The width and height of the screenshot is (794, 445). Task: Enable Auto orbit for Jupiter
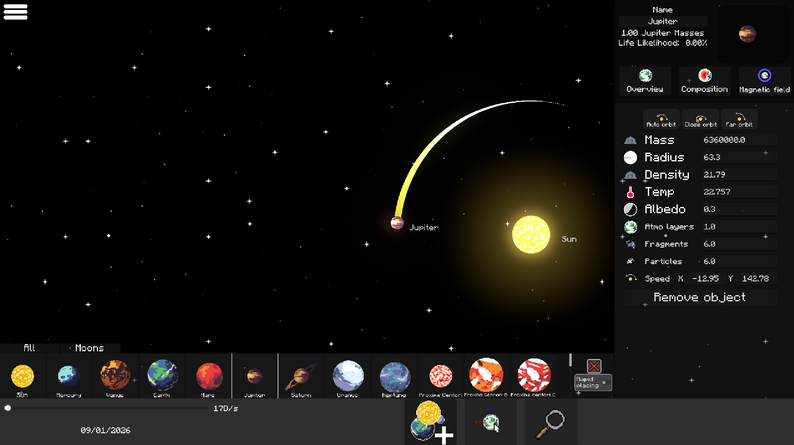pyautogui.click(x=661, y=120)
